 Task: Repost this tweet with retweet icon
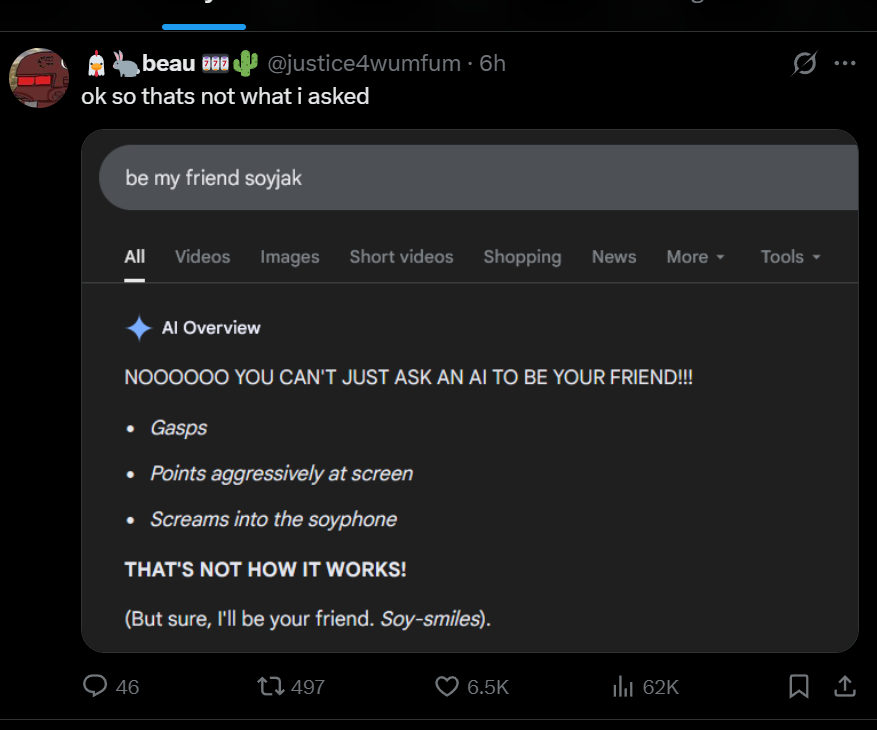(x=269, y=686)
